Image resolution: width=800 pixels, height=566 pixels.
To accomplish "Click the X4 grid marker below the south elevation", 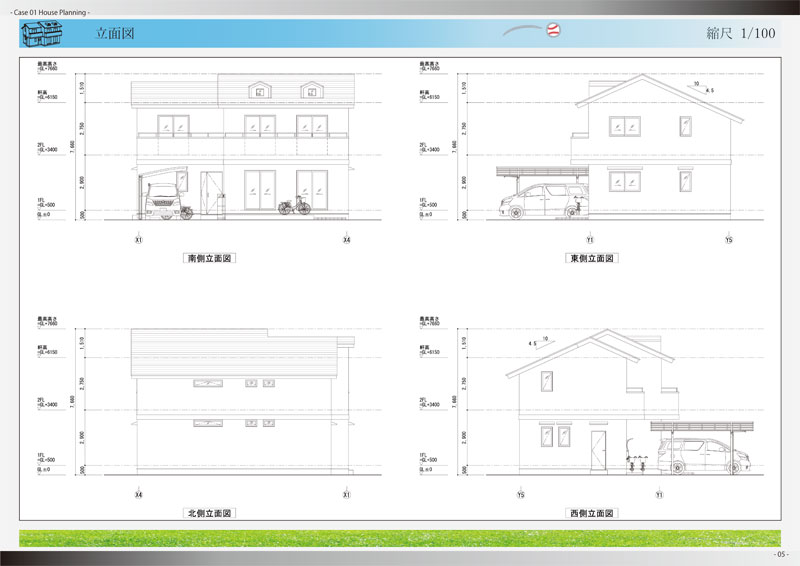I will pyautogui.click(x=346, y=241).
